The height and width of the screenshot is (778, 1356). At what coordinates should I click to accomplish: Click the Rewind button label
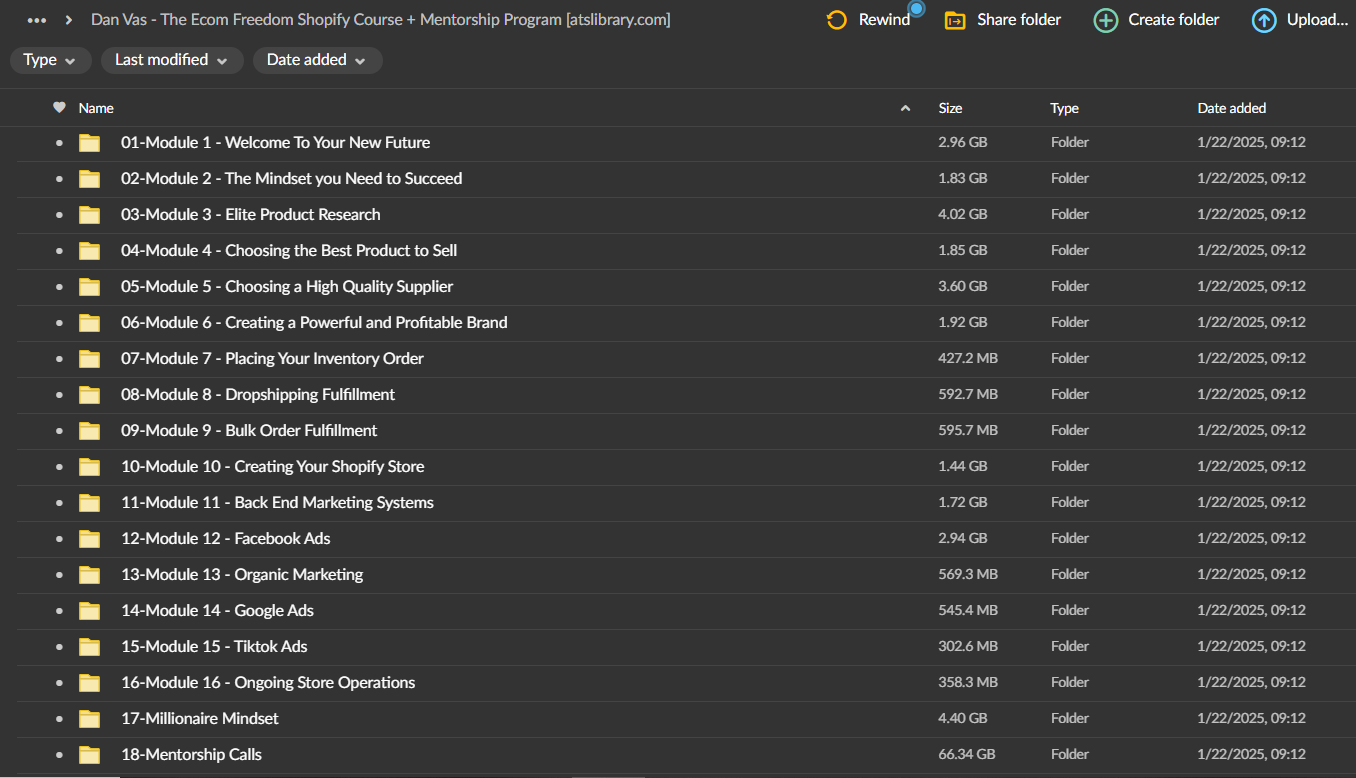884,20
